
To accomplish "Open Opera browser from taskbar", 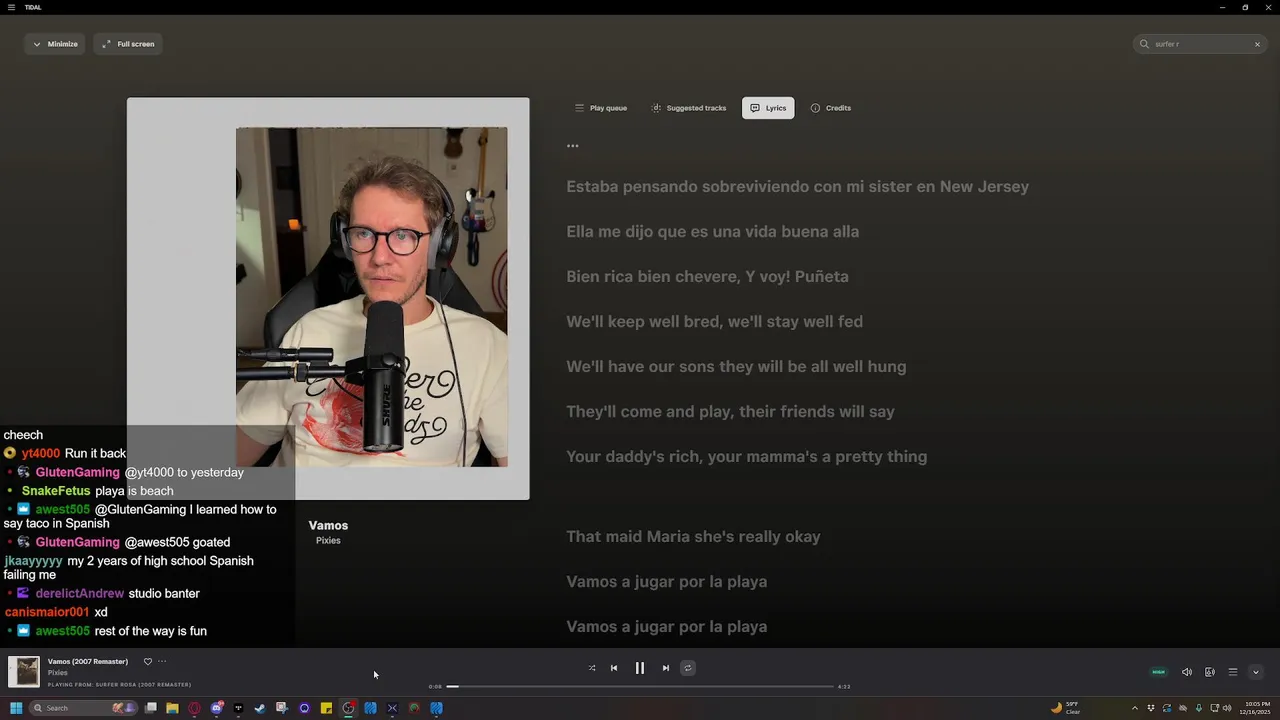I will (x=194, y=708).
